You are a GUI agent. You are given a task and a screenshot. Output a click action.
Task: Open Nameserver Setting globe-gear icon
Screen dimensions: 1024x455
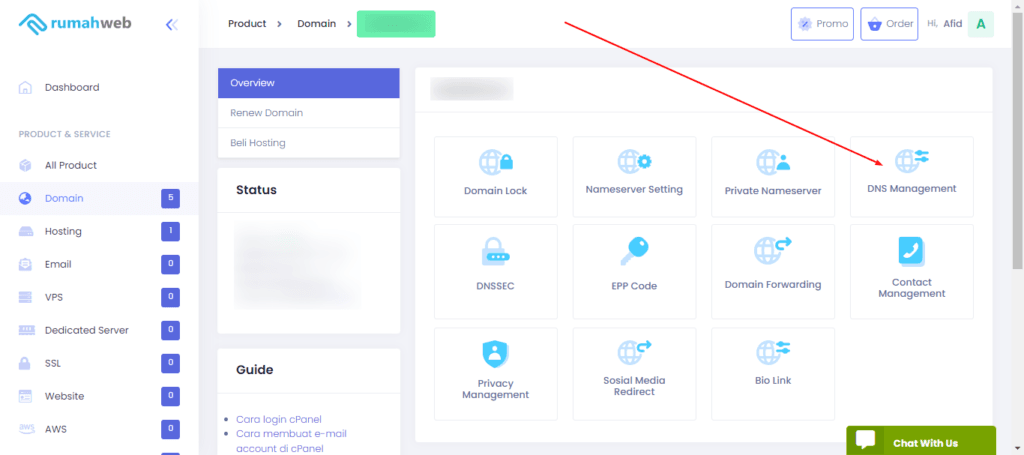(634, 161)
